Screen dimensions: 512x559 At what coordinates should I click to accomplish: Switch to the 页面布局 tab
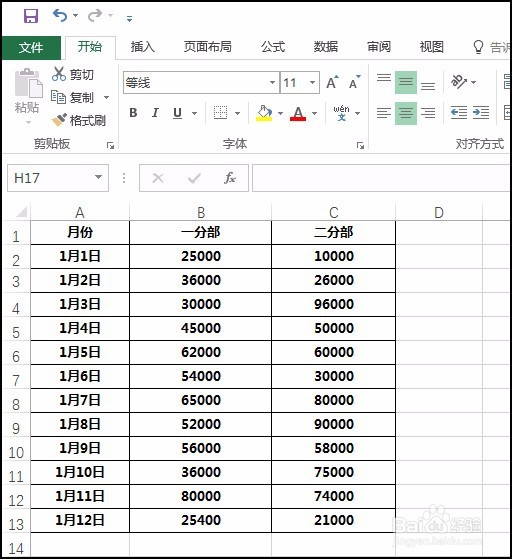tap(208, 47)
